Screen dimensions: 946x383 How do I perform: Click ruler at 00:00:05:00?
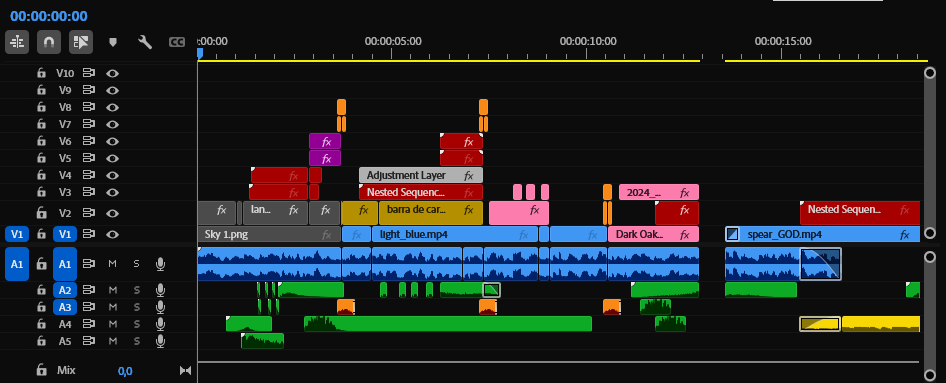[393, 42]
